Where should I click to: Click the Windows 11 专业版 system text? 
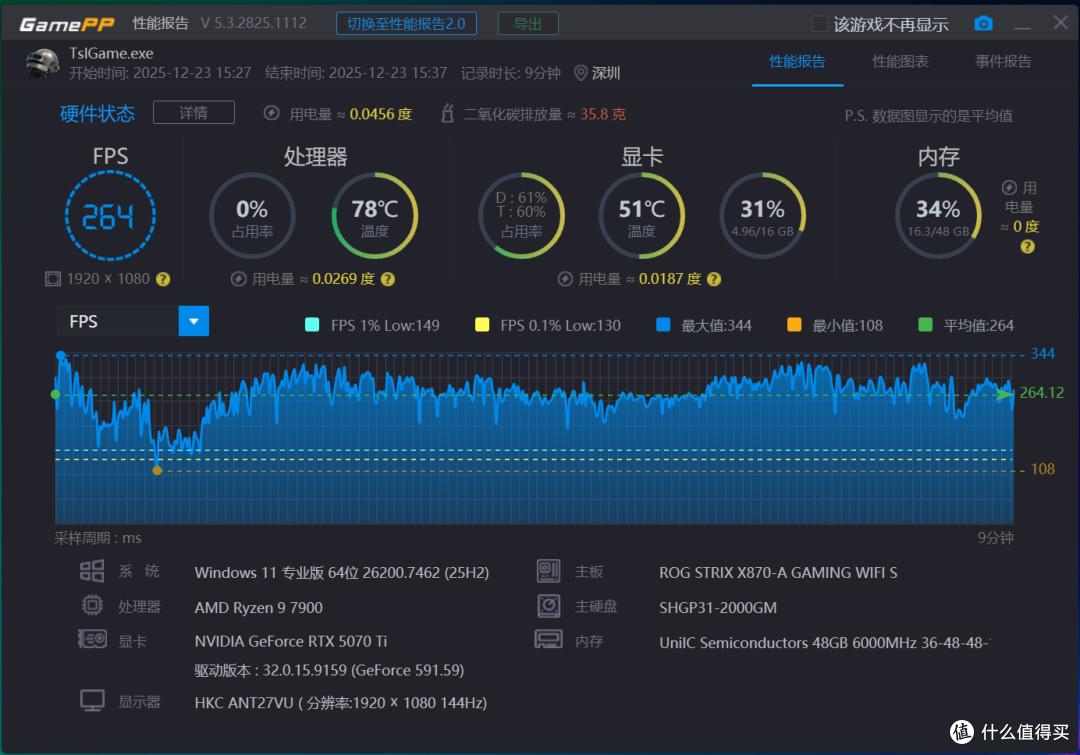pyautogui.click(x=342, y=572)
